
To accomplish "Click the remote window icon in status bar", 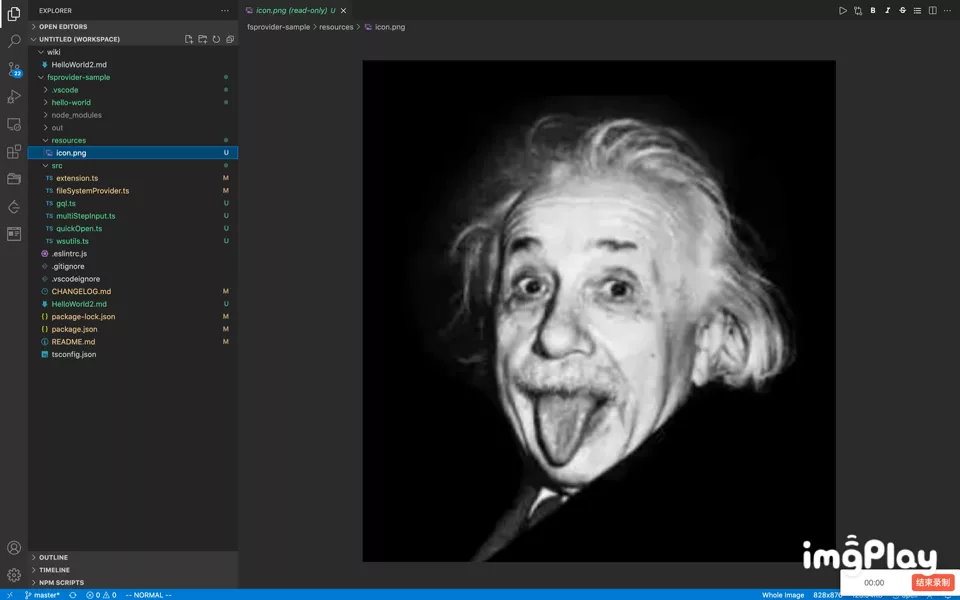I will (x=9, y=595).
